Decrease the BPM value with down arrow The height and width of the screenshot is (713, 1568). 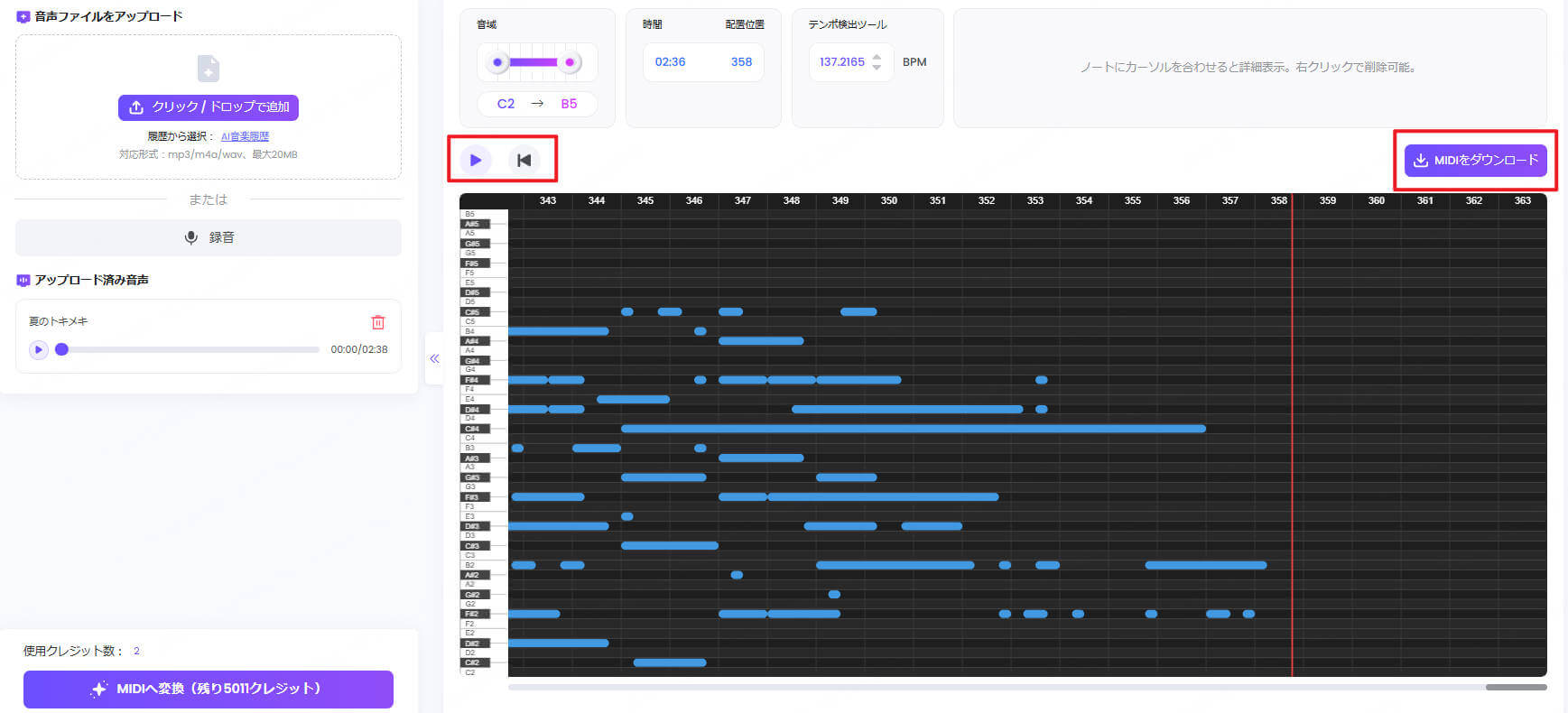point(877,68)
